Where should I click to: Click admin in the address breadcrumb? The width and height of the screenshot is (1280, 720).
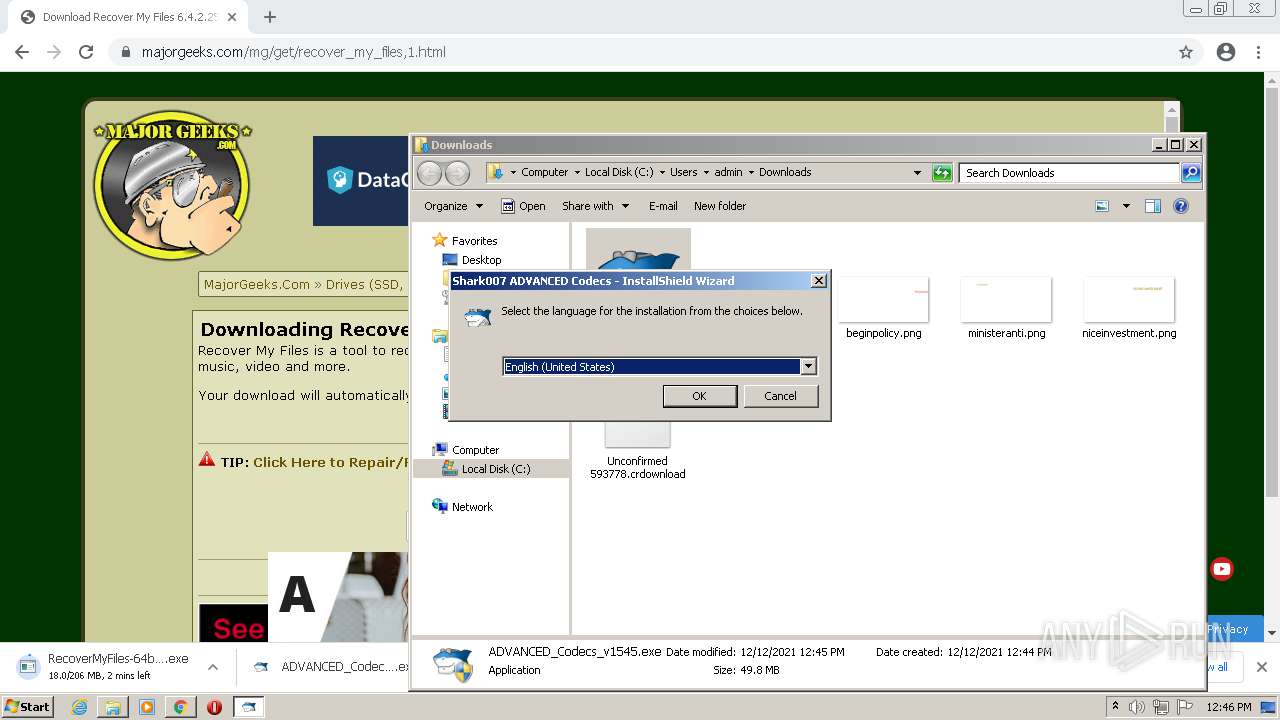[728, 172]
